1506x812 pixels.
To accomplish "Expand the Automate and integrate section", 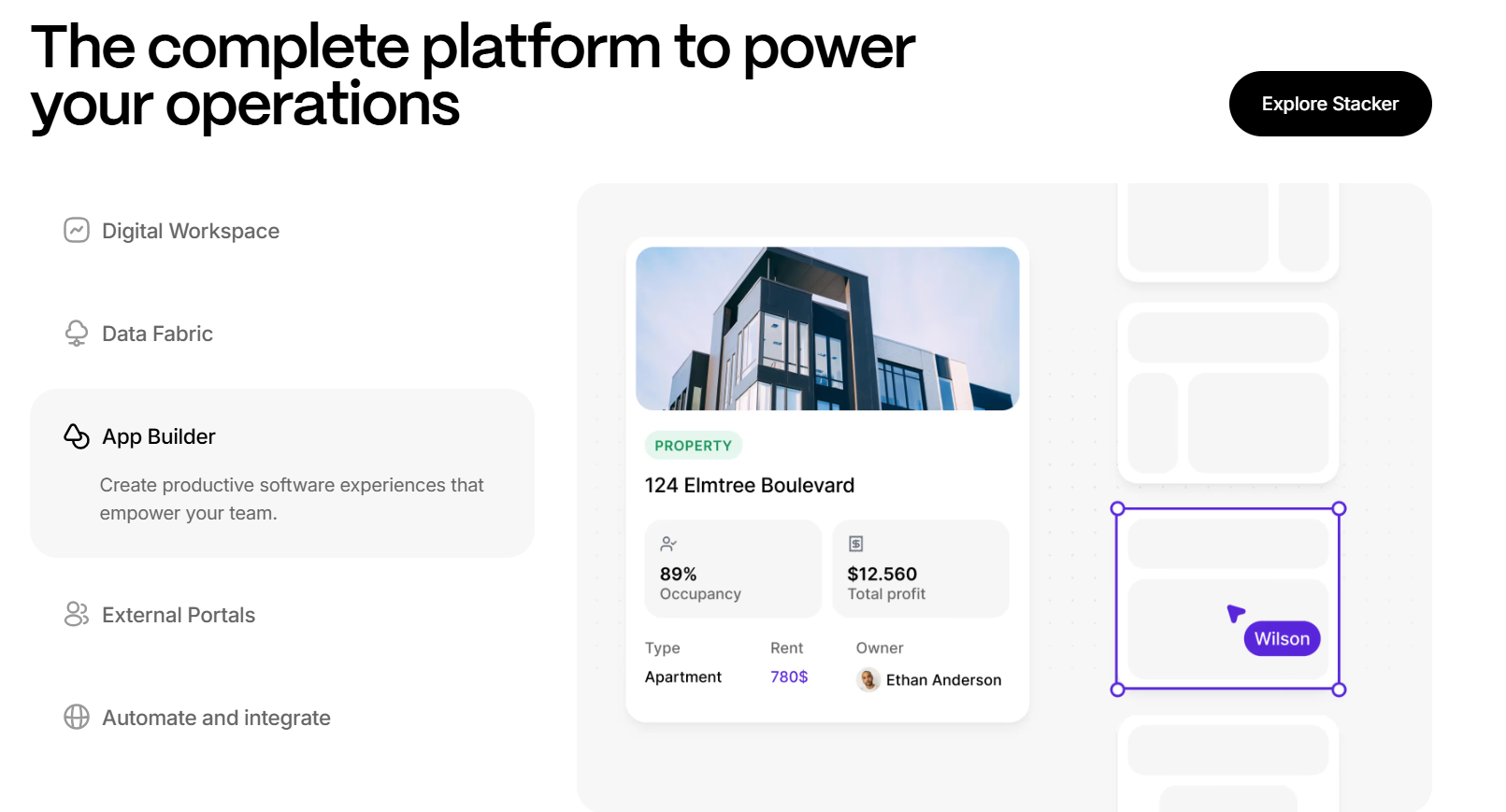I will pyautogui.click(x=215, y=718).
